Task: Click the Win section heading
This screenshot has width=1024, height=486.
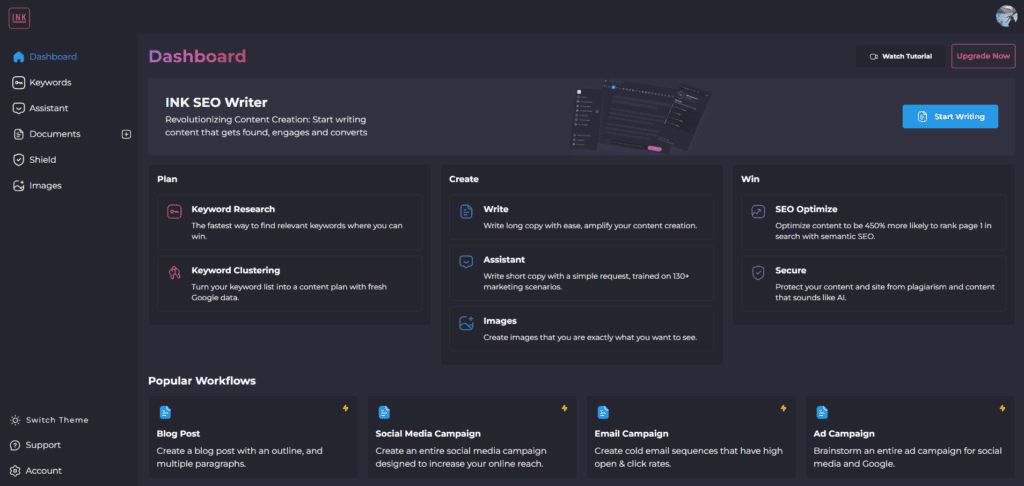Action: [x=750, y=178]
